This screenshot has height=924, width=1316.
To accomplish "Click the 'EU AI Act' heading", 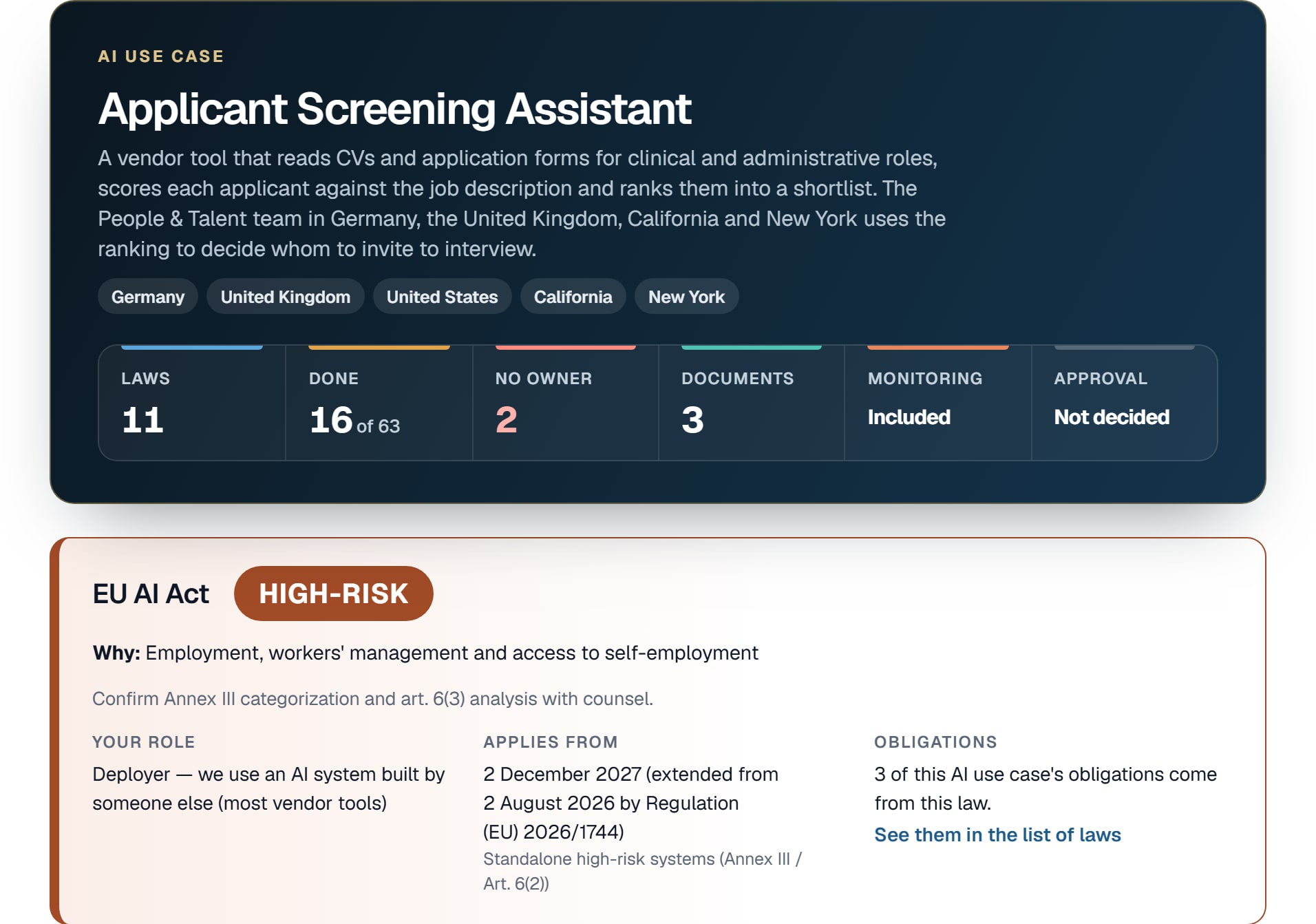I will point(151,594).
